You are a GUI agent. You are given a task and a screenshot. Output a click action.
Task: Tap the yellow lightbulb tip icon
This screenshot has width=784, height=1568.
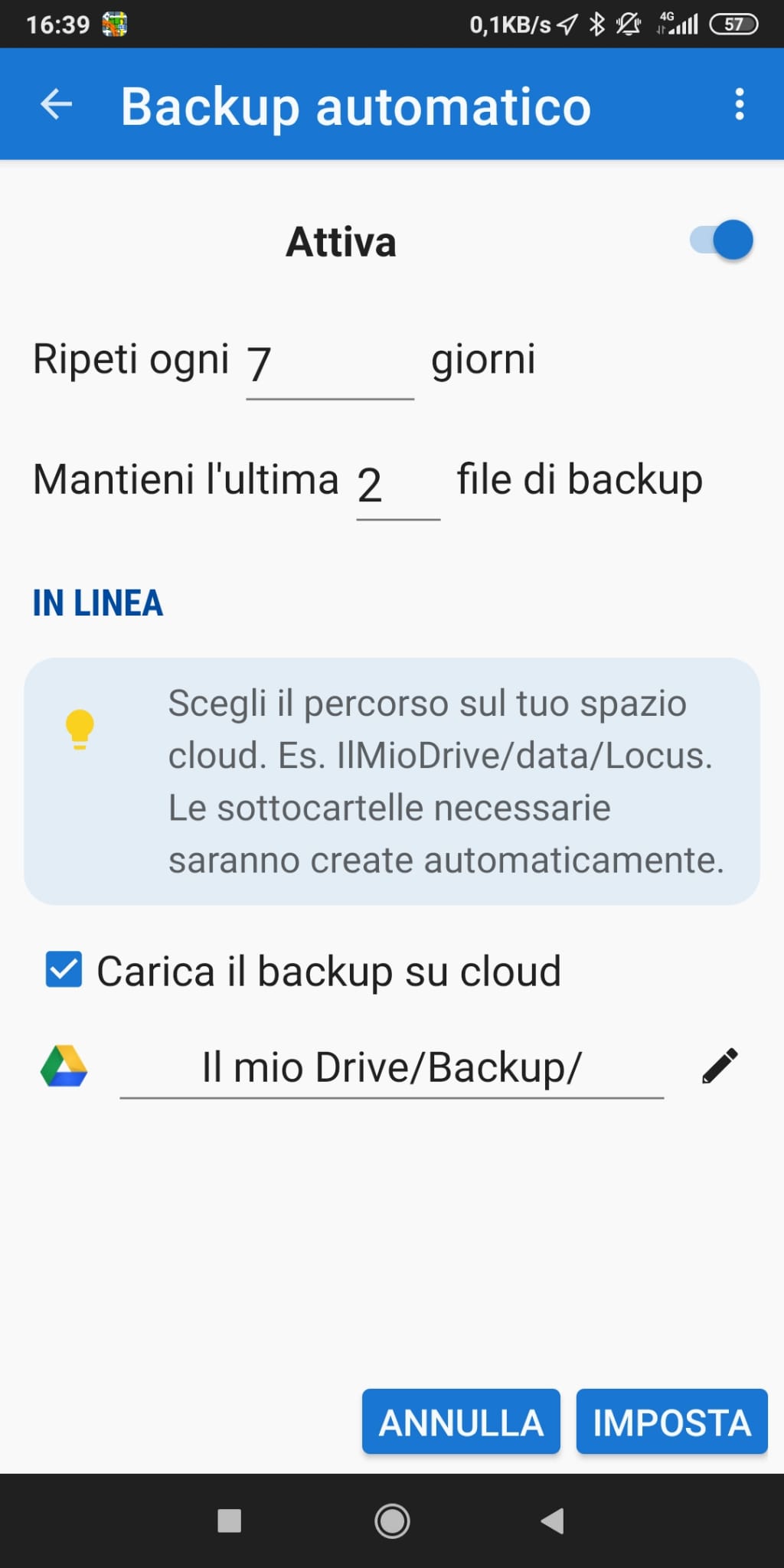[80, 728]
